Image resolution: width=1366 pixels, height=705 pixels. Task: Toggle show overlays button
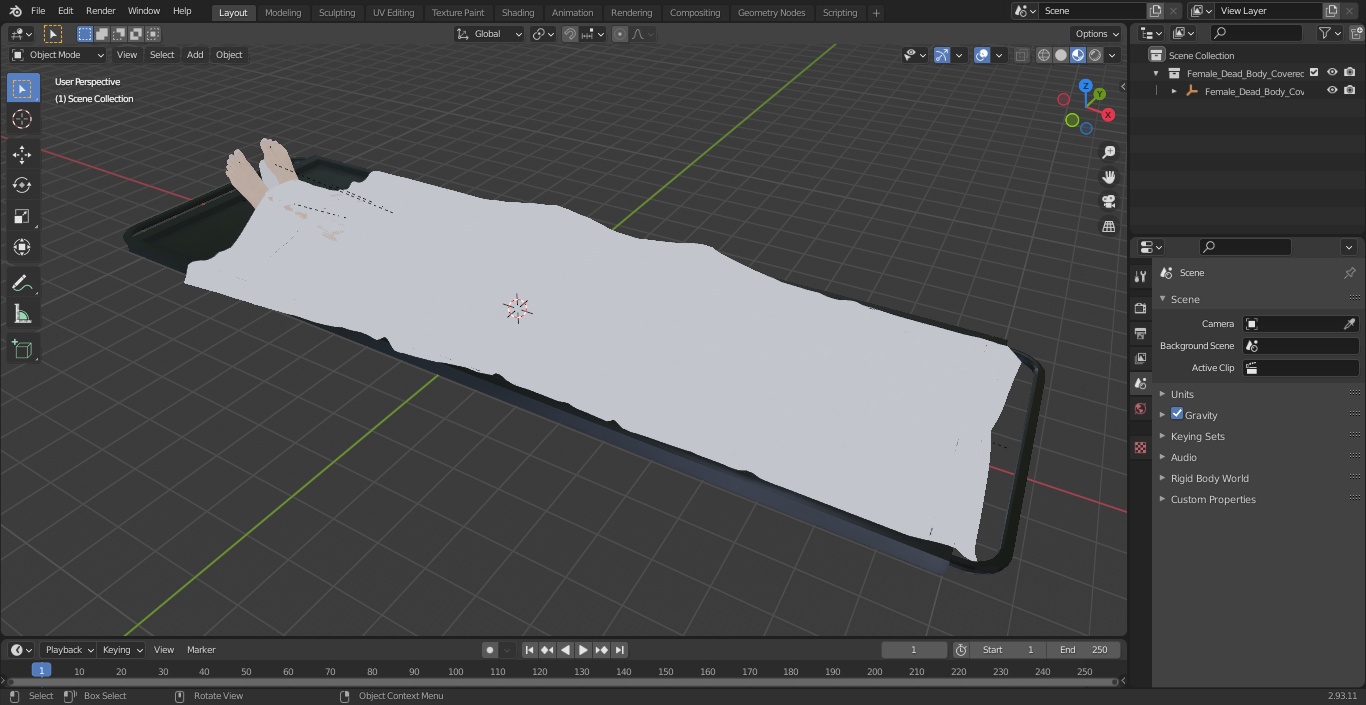coord(982,55)
